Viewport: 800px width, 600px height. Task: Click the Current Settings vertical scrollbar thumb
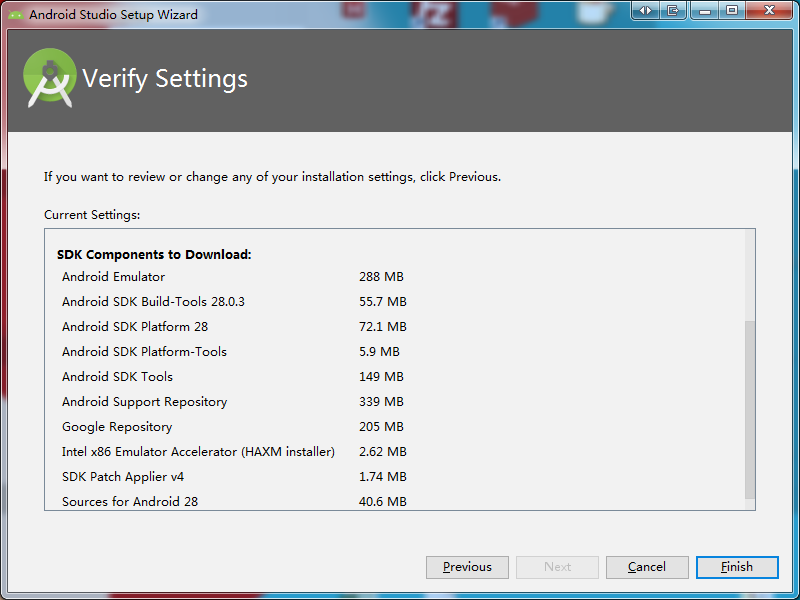tap(749, 410)
